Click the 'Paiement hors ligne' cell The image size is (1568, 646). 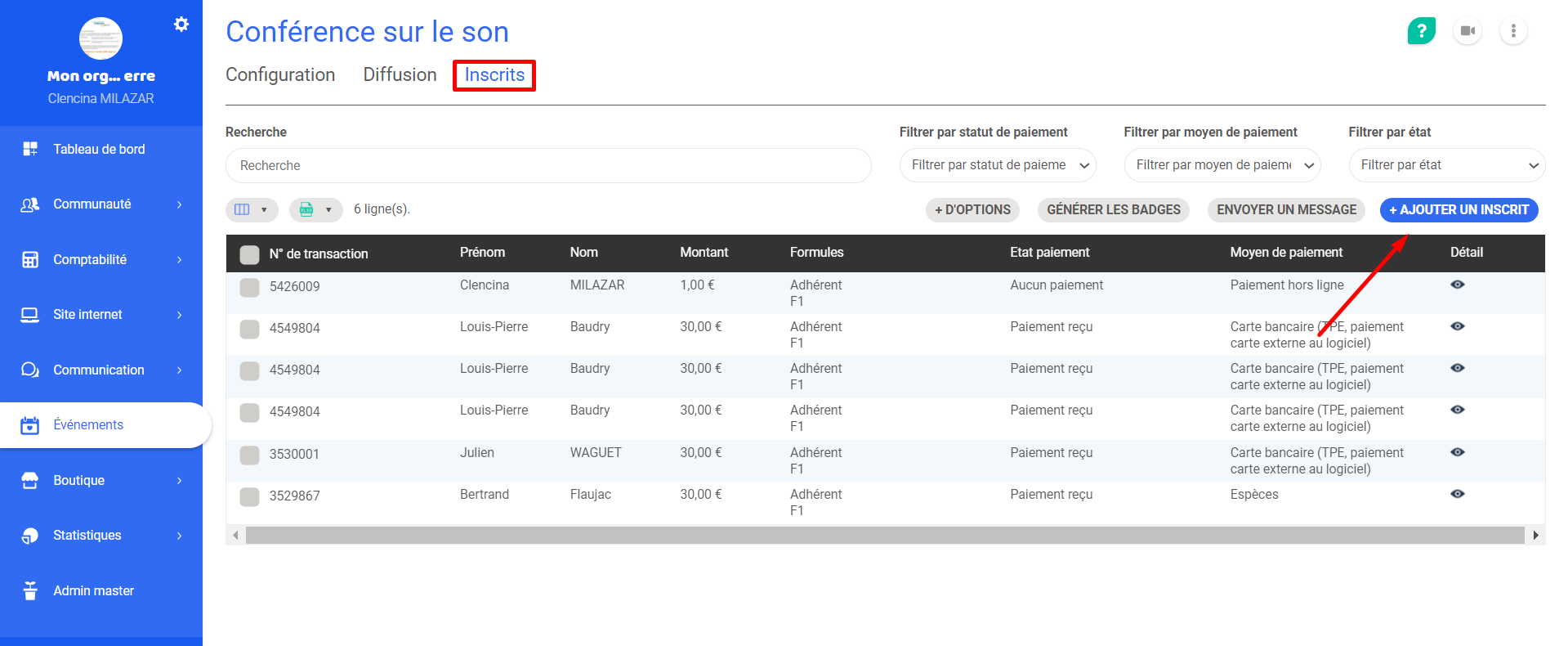tap(1287, 285)
